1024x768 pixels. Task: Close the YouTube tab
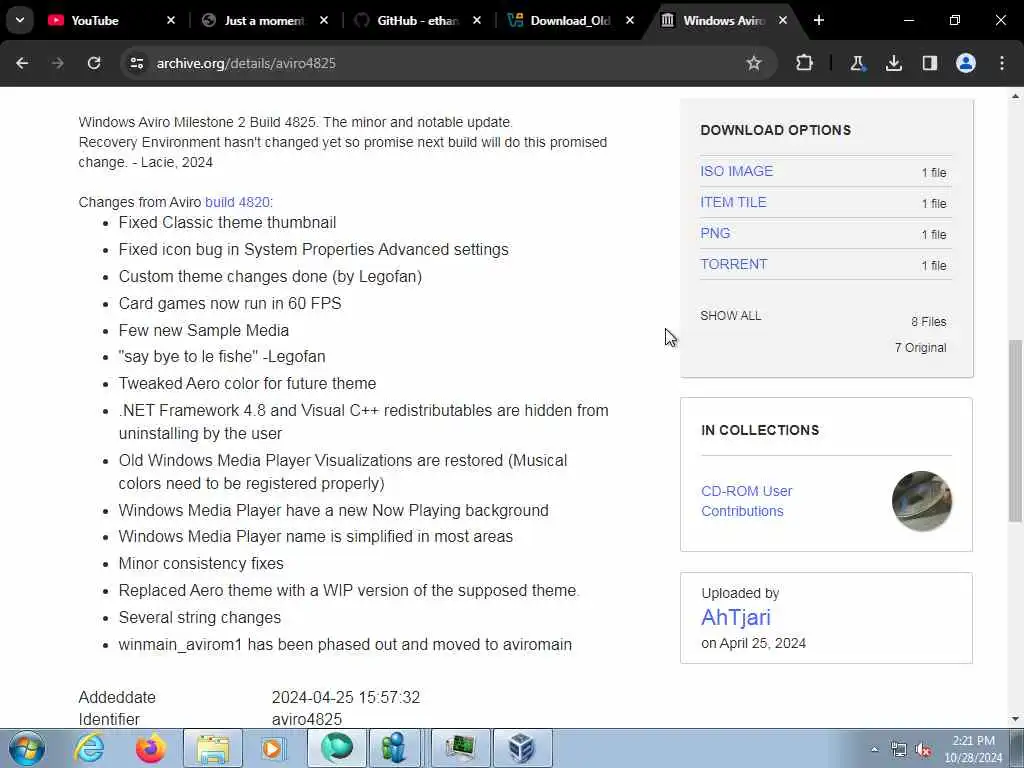(171, 20)
